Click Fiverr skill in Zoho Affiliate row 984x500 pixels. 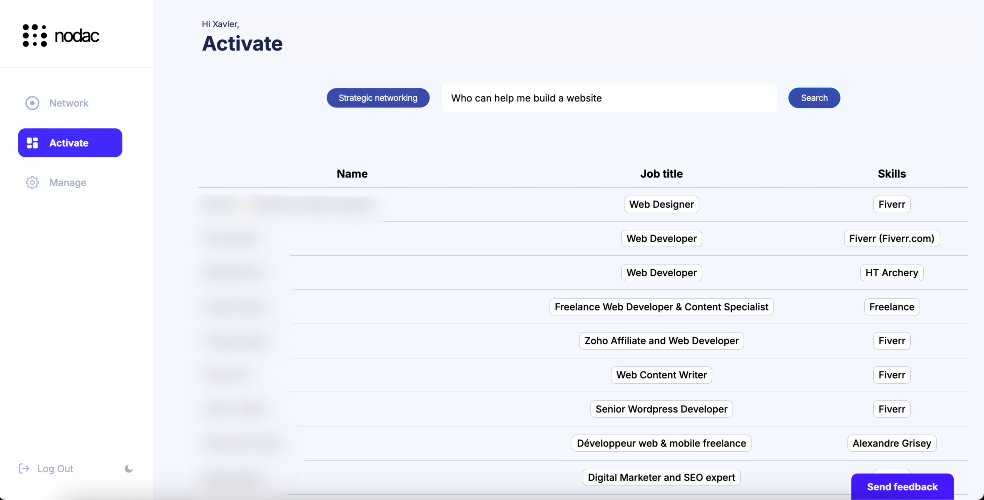pyautogui.click(x=892, y=341)
